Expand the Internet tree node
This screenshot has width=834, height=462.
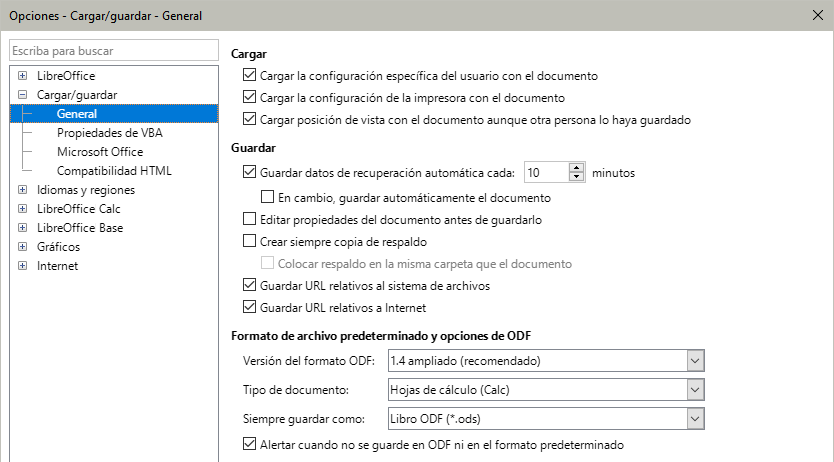(22, 265)
